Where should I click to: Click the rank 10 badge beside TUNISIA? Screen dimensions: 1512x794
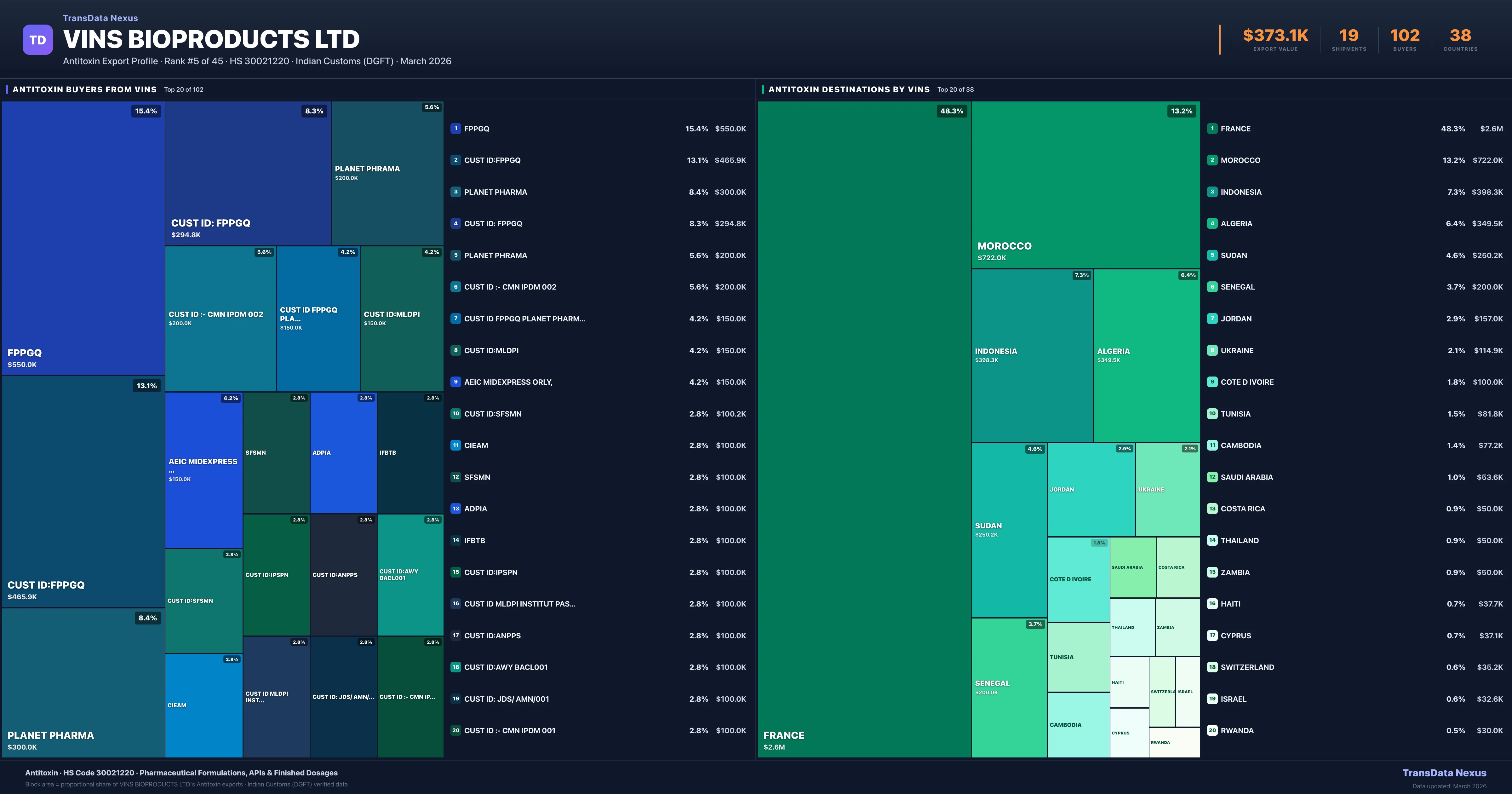[x=1212, y=413]
